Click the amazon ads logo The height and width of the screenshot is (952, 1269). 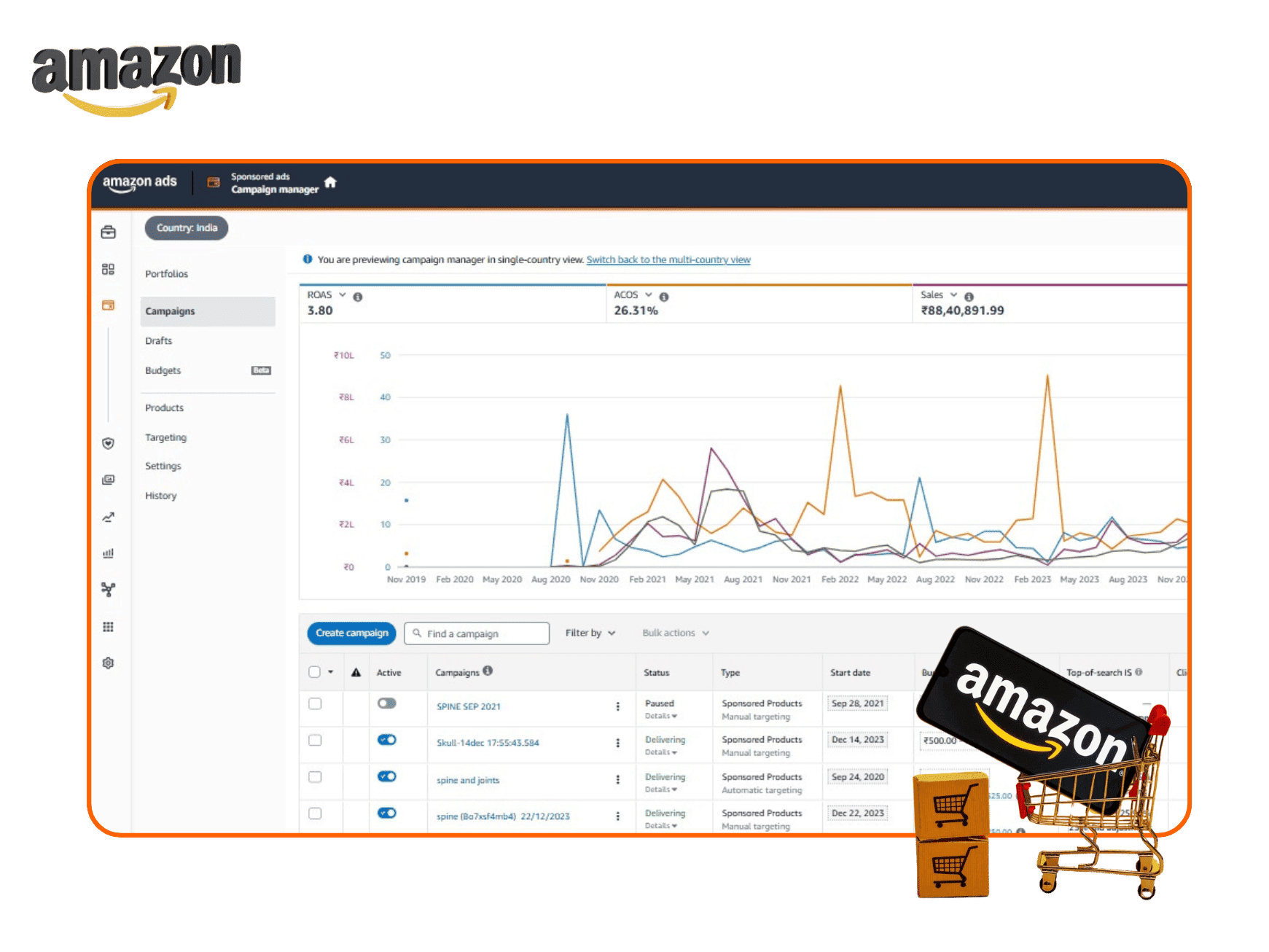pyautogui.click(x=140, y=182)
